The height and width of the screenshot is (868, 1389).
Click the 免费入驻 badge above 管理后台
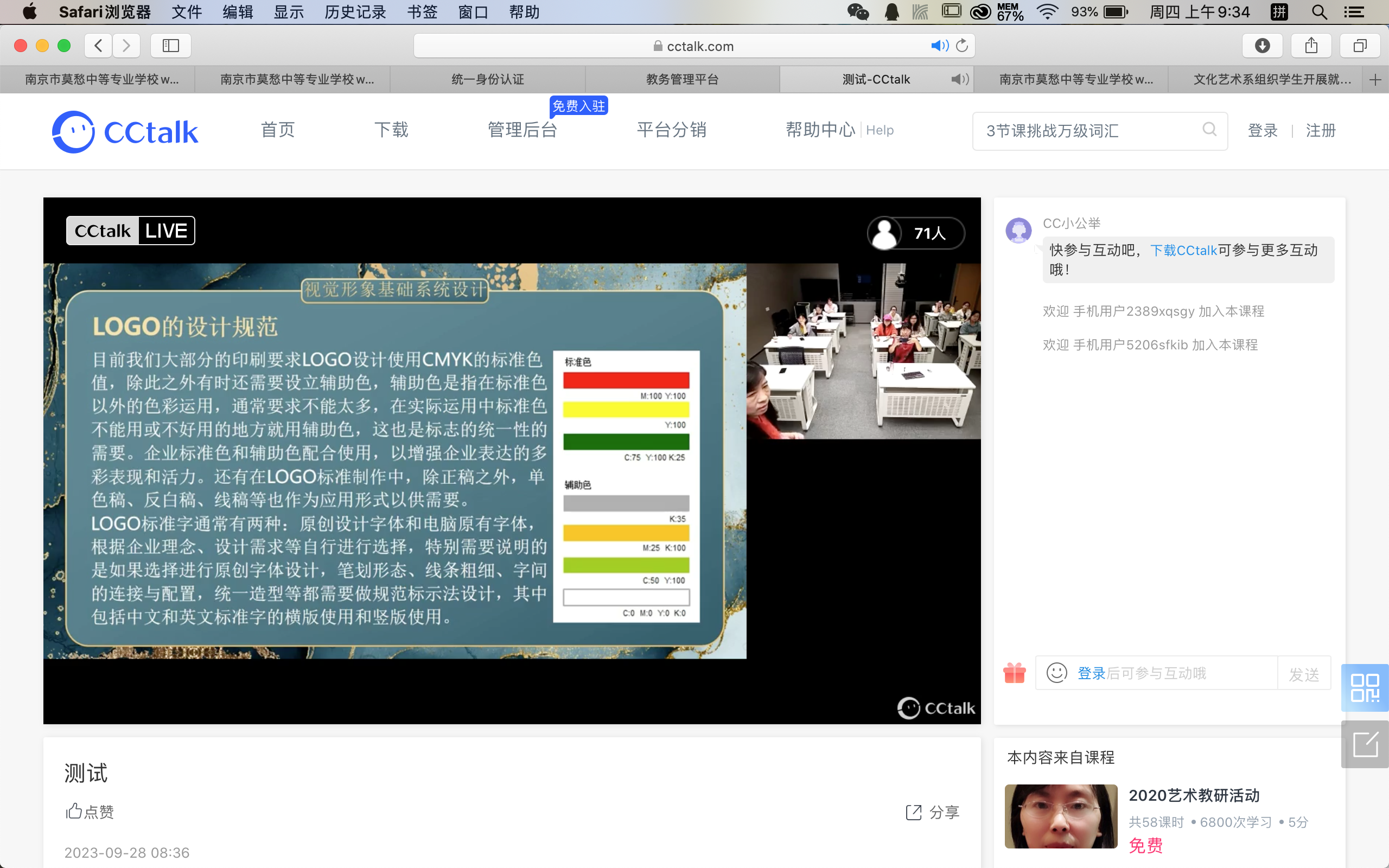[x=578, y=106]
